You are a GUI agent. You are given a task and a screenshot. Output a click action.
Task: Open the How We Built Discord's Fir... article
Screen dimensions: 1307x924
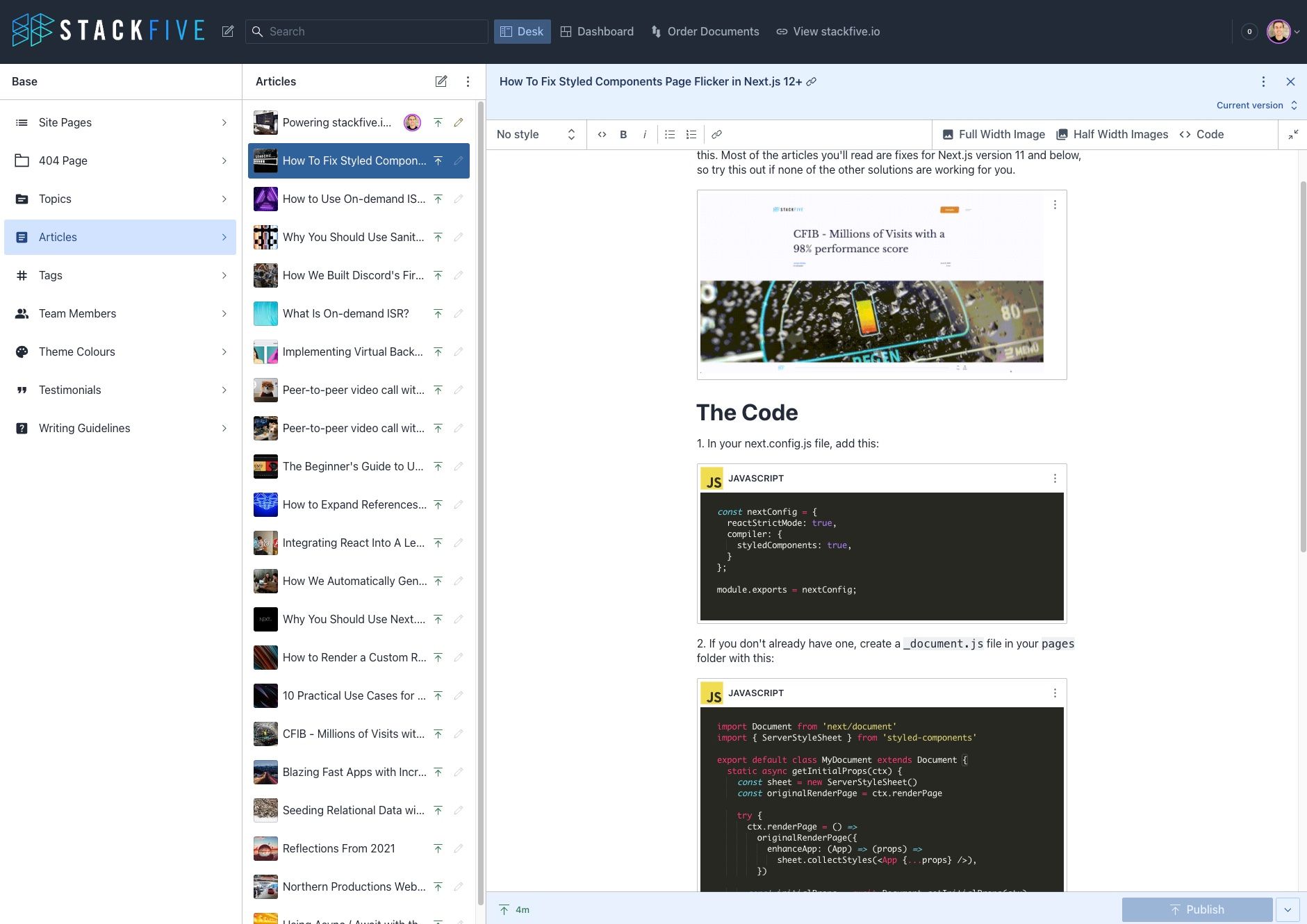click(x=359, y=275)
